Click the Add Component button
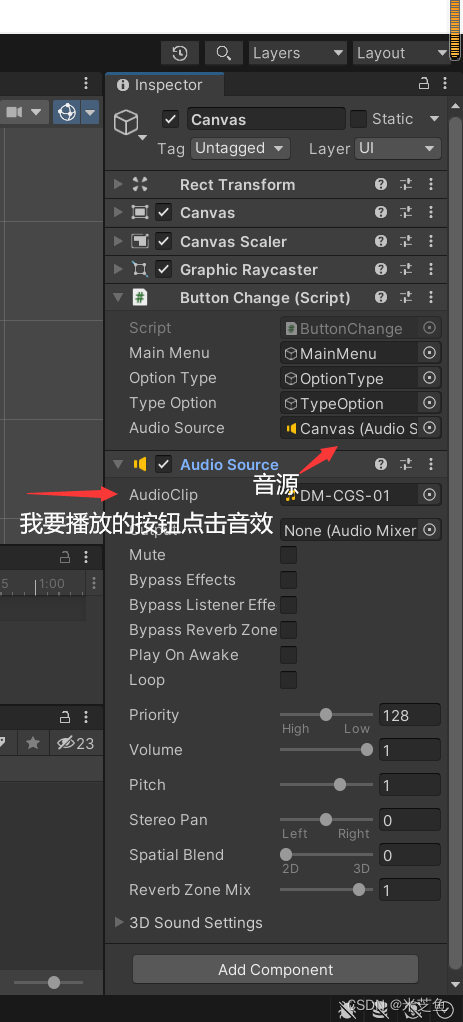 [275, 969]
